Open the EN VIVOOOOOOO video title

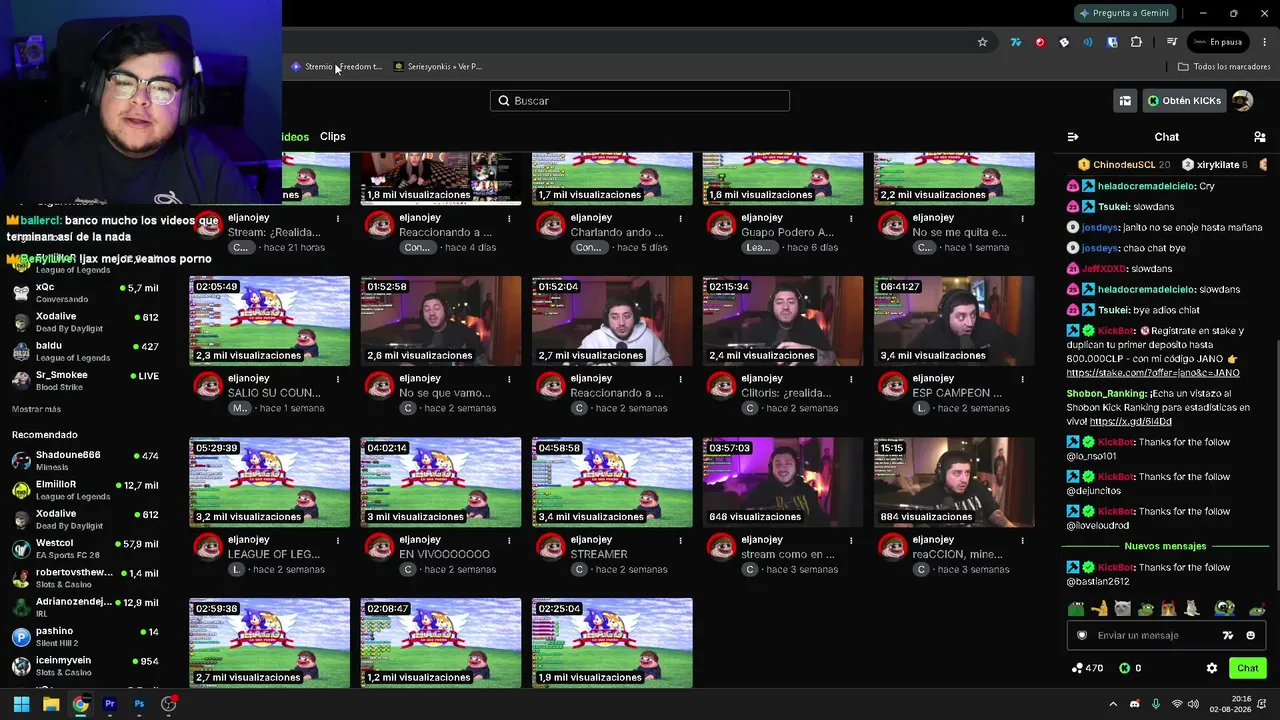point(445,554)
